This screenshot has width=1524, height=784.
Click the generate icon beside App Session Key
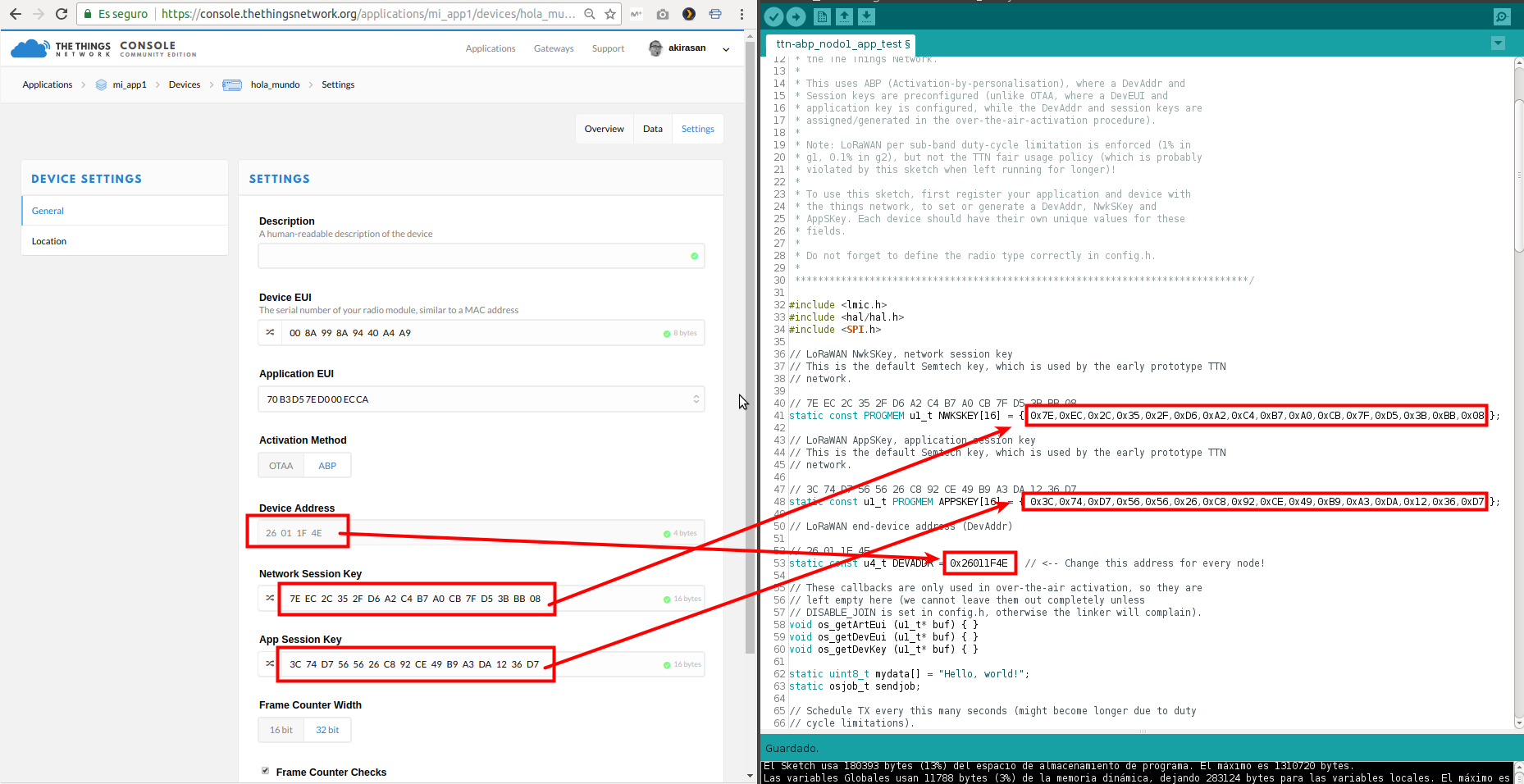pyautogui.click(x=270, y=663)
